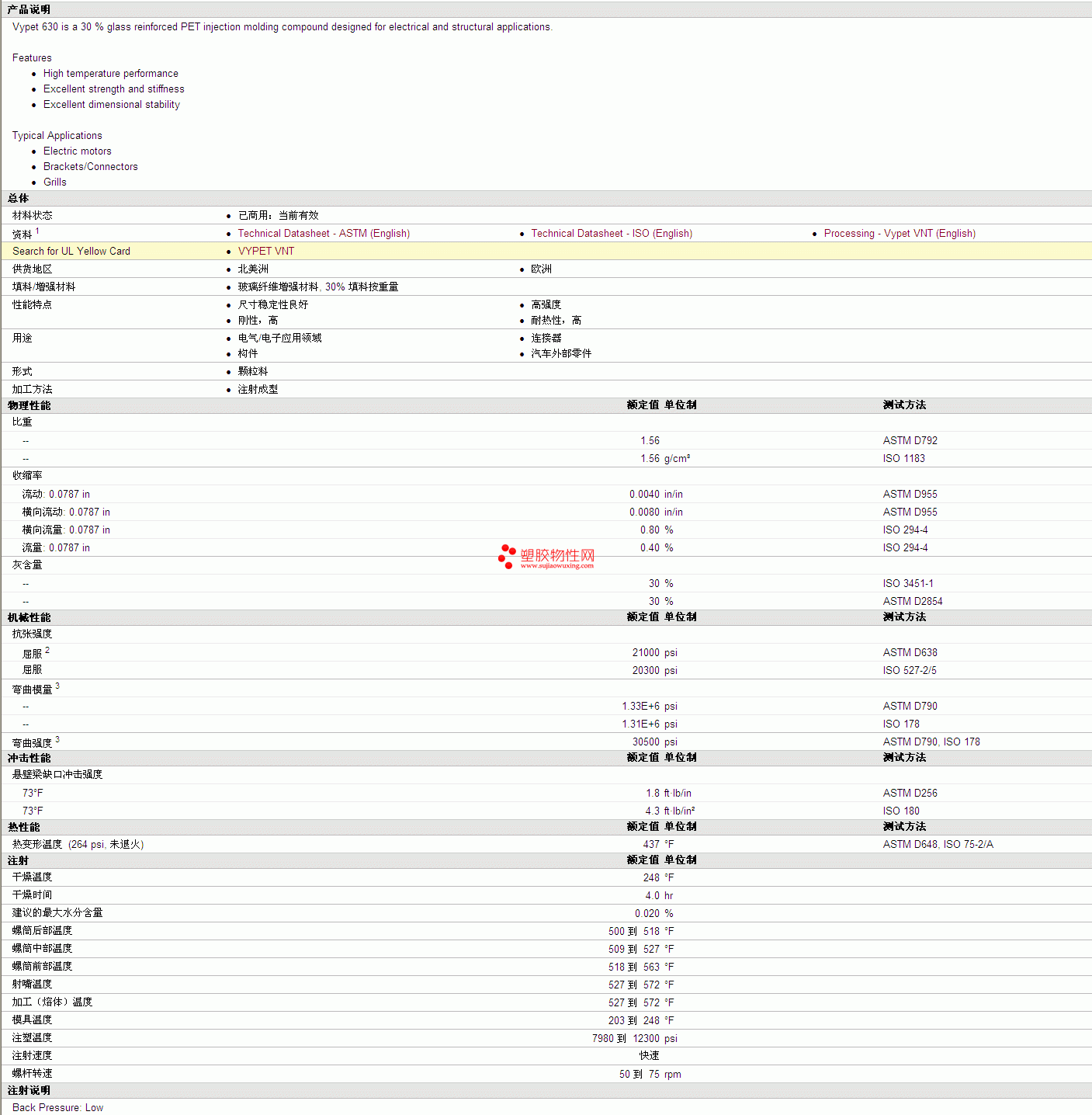
Task: Click the 7980 到 12300 psi pressure value
Action: (635, 1039)
